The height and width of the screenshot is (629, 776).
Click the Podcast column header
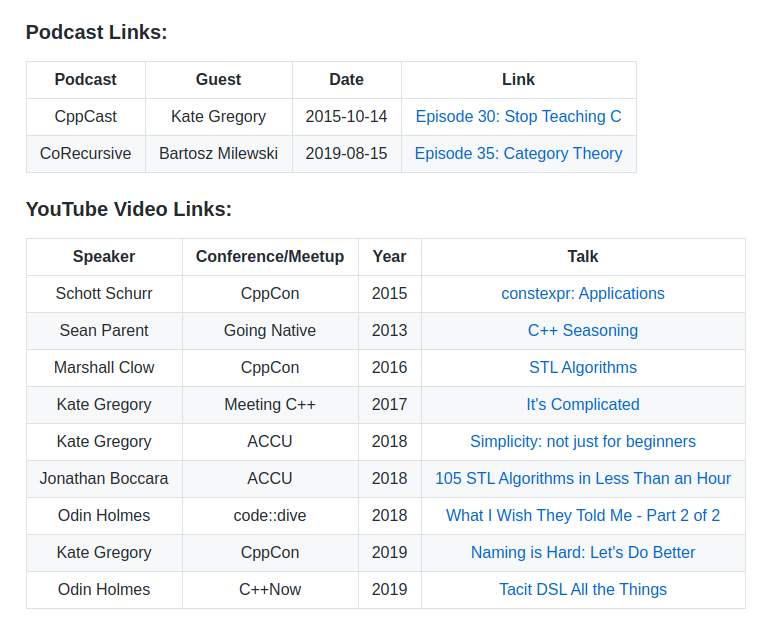pyautogui.click(x=86, y=80)
